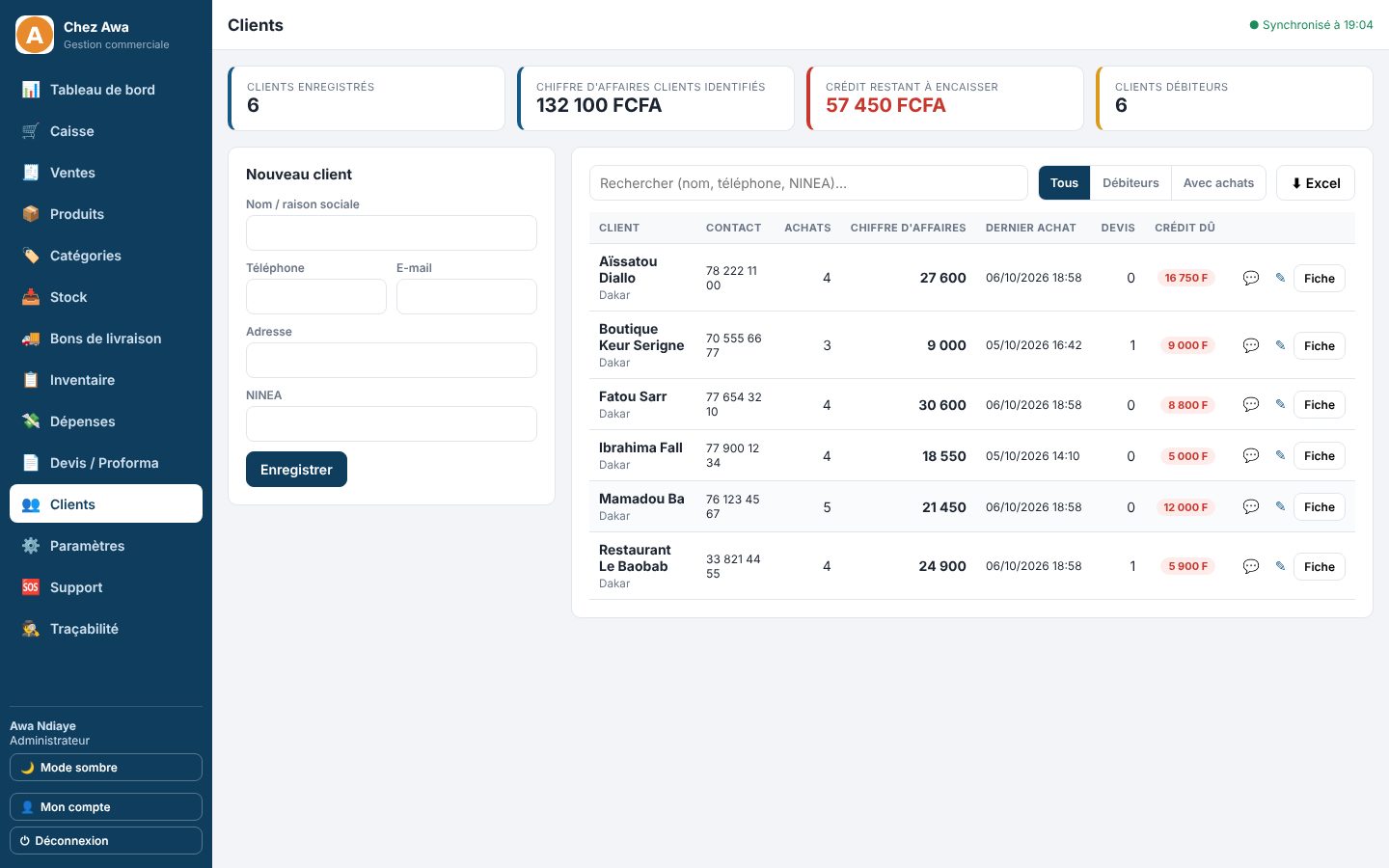This screenshot has height=868, width=1389.
Task: Edit Mamadou Ba with pencil icon
Action: click(x=1280, y=507)
